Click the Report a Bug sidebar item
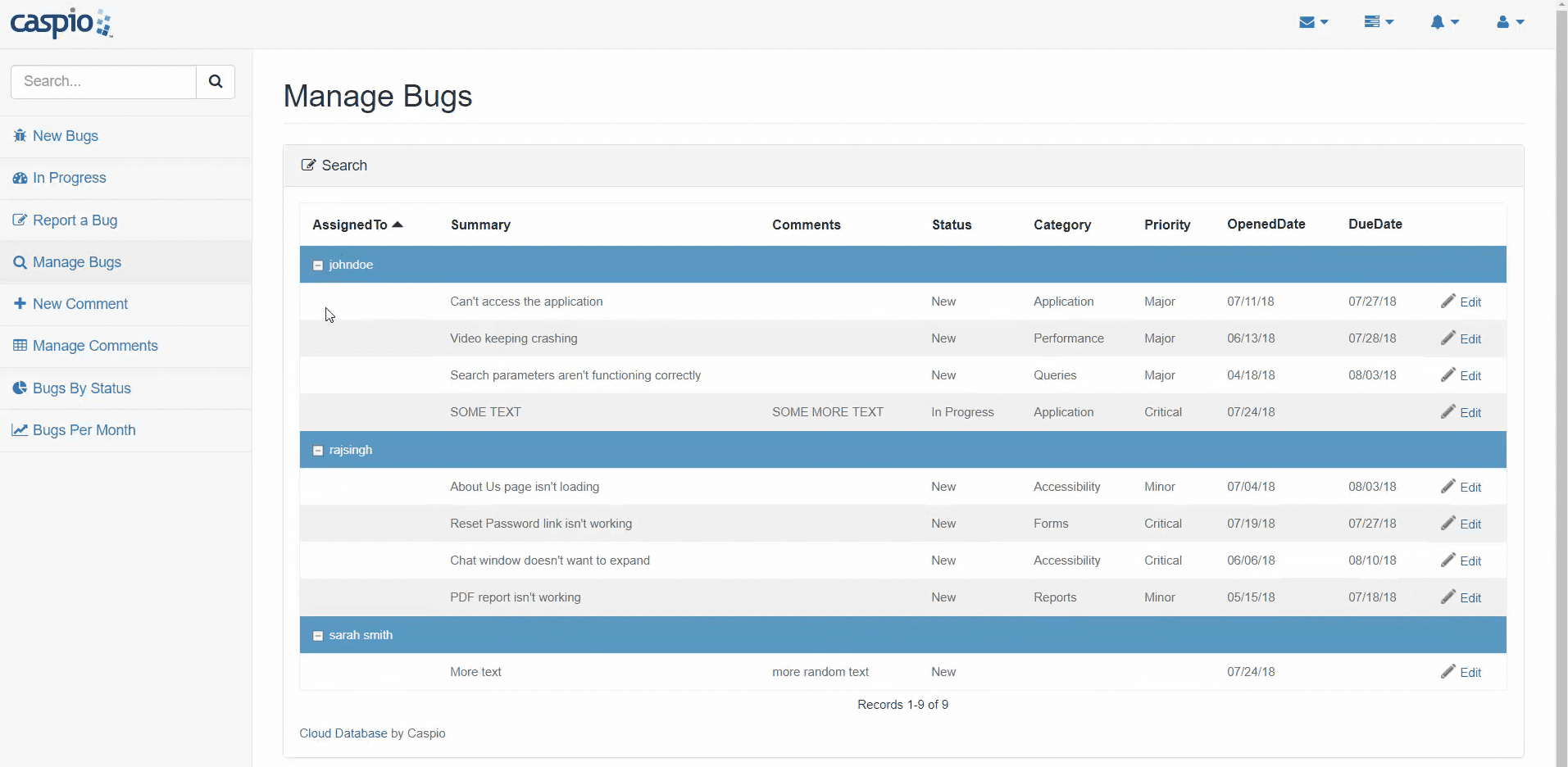This screenshot has height=767, width=1568. click(75, 220)
